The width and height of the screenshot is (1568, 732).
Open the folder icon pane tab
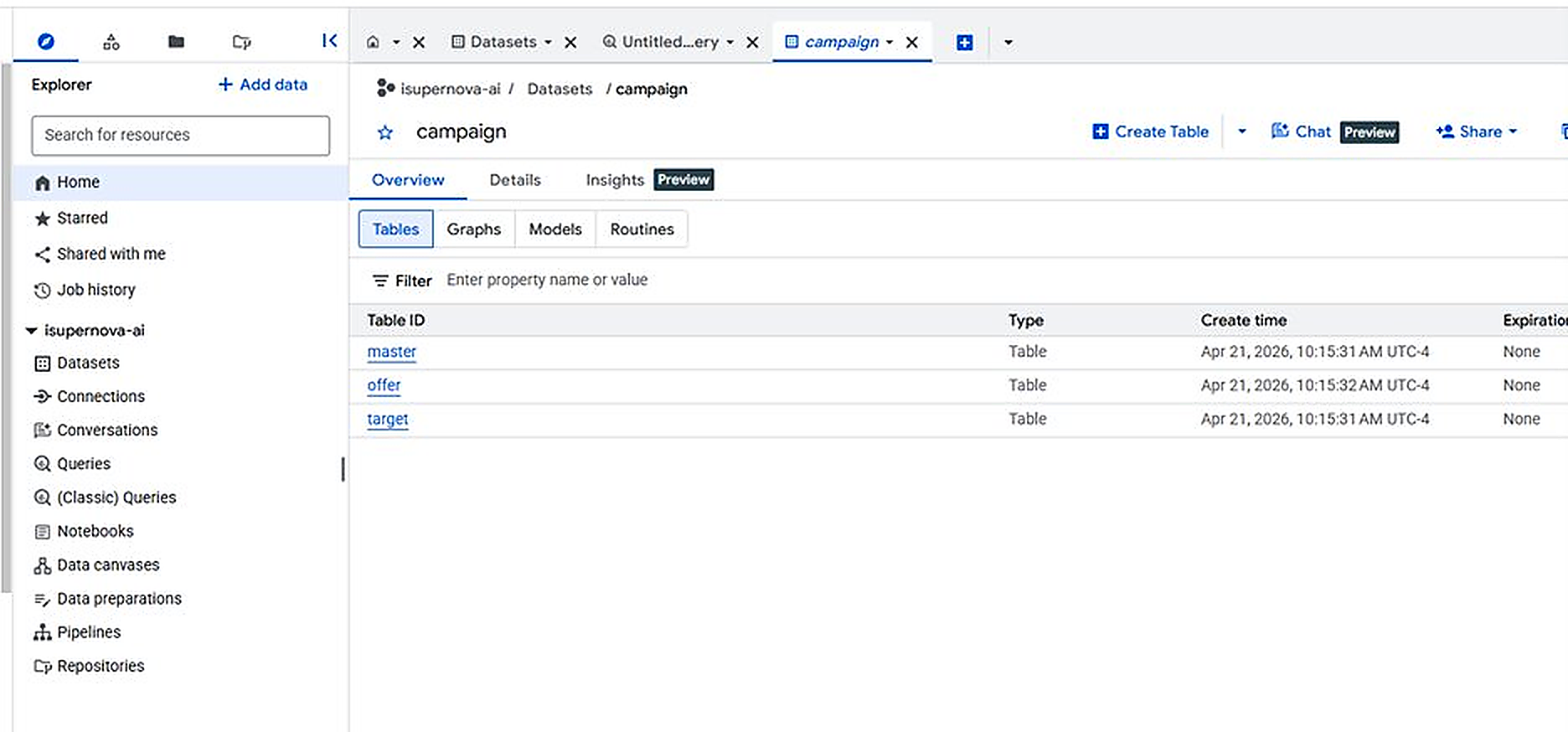point(176,41)
